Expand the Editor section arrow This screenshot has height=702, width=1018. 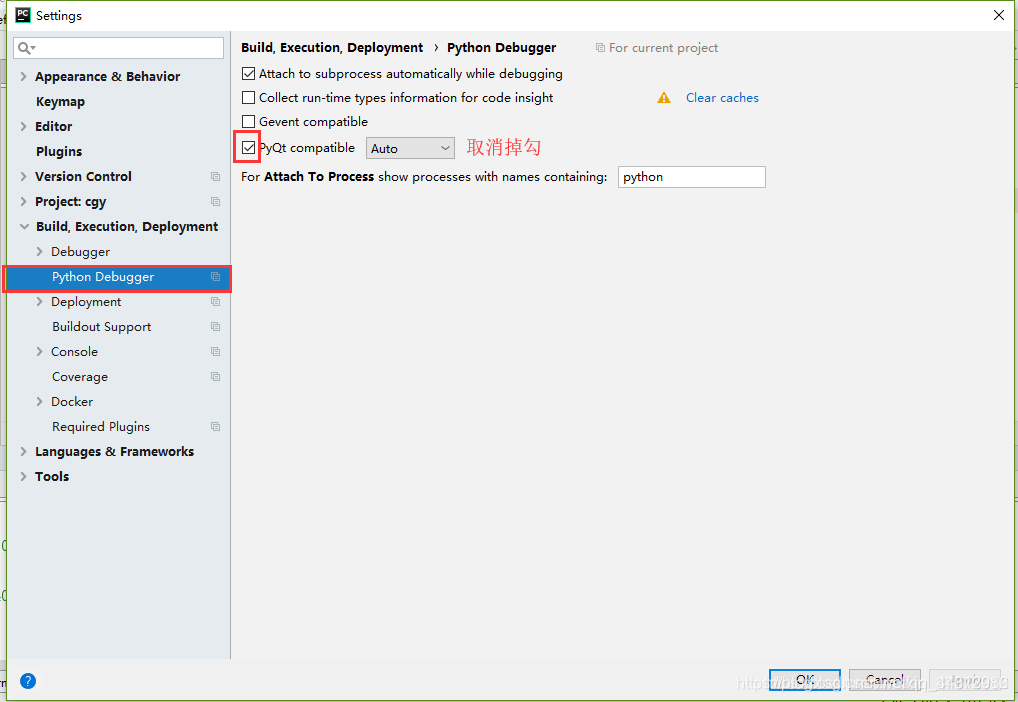pyautogui.click(x=23, y=127)
